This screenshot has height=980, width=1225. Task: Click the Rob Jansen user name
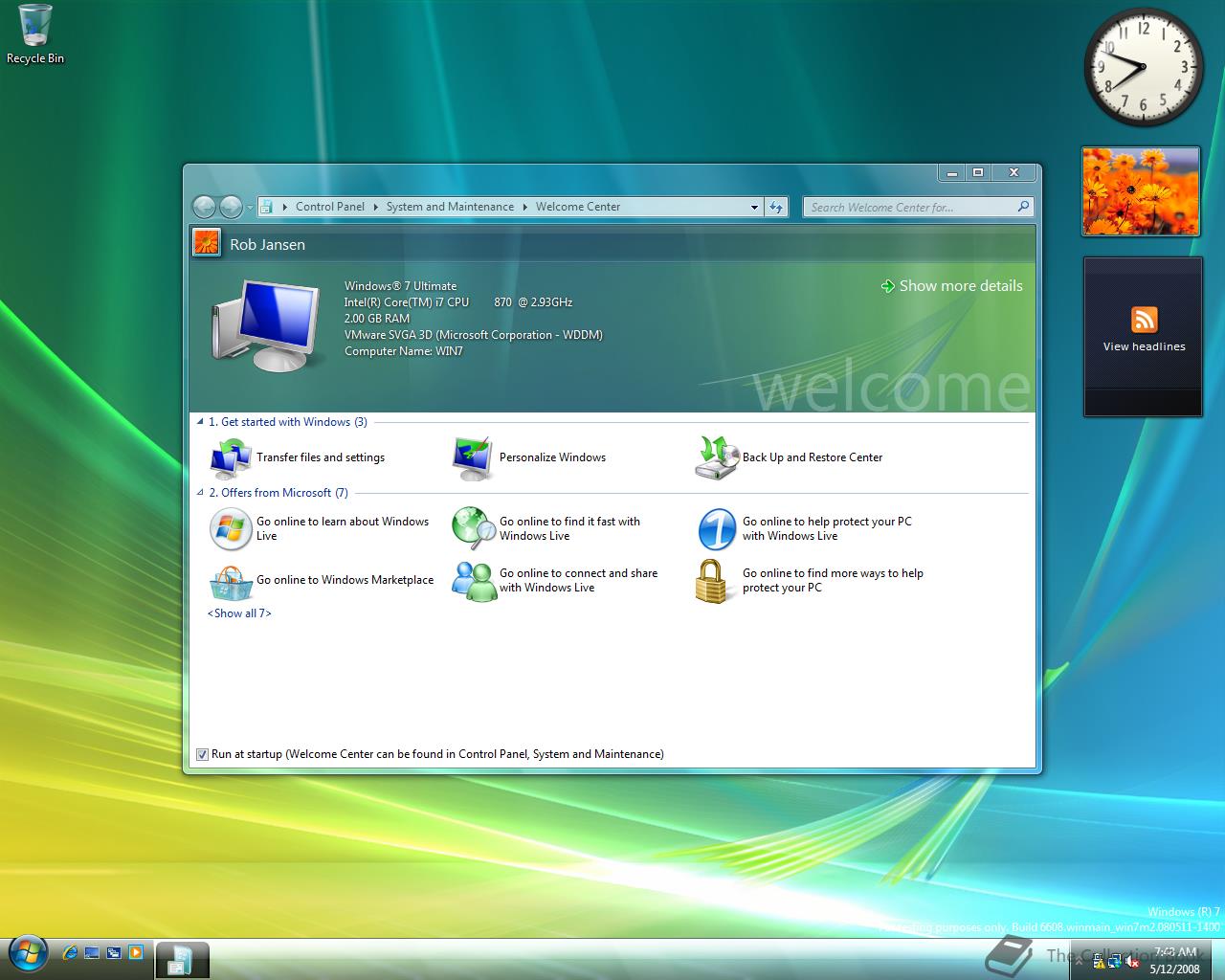click(x=267, y=244)
